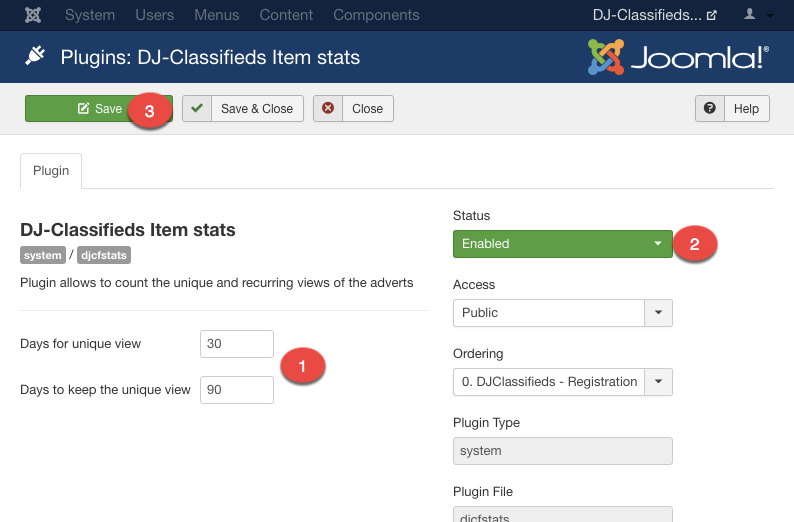Click the plugin plug icon in header

(35, 56)
